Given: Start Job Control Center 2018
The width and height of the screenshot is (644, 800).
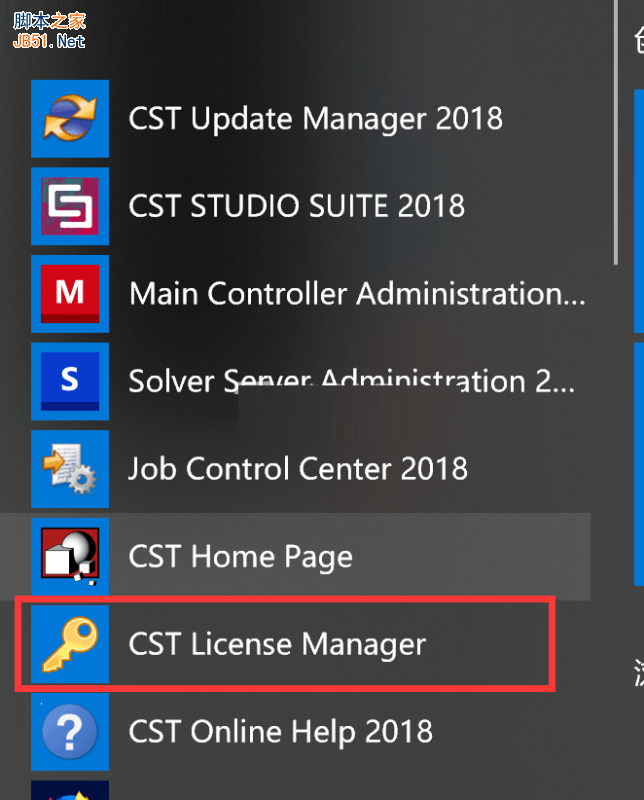Looking at the screenshot, I should pos(297,468).
